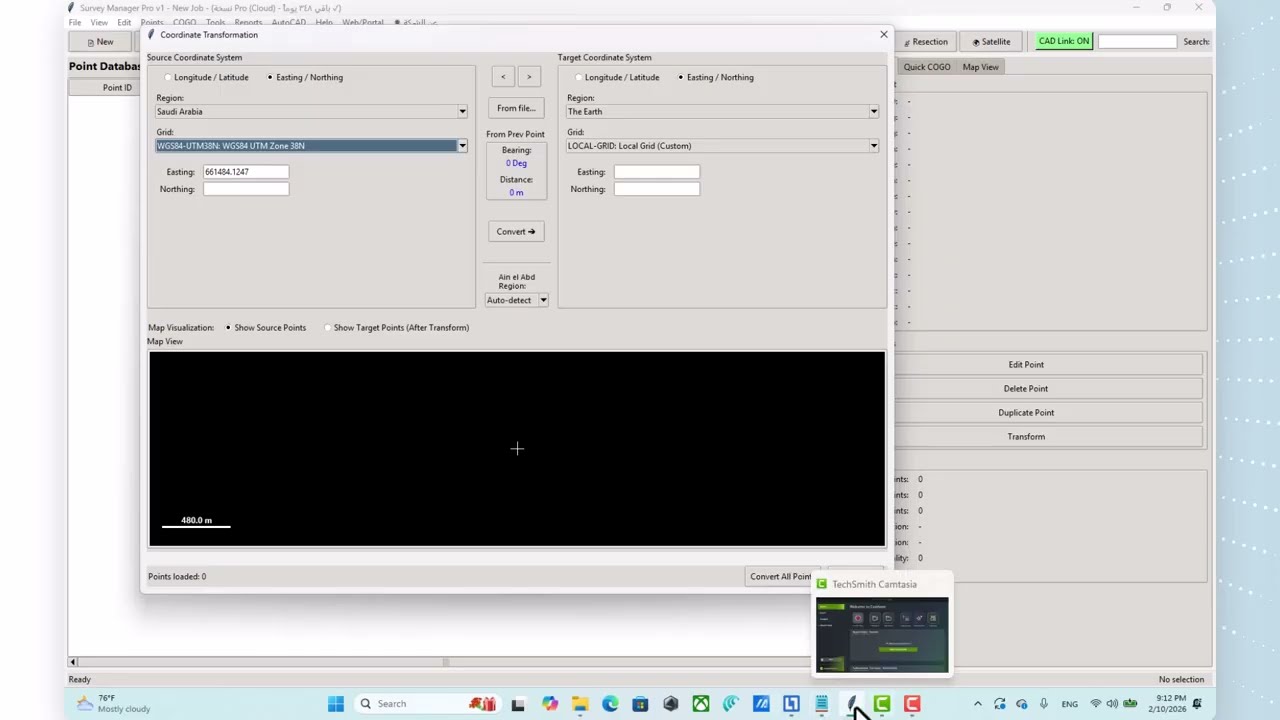Open source Region dropdown Saudi Arabia
Viewport: 1280px width, 720px height.
(x=312, y=112)
